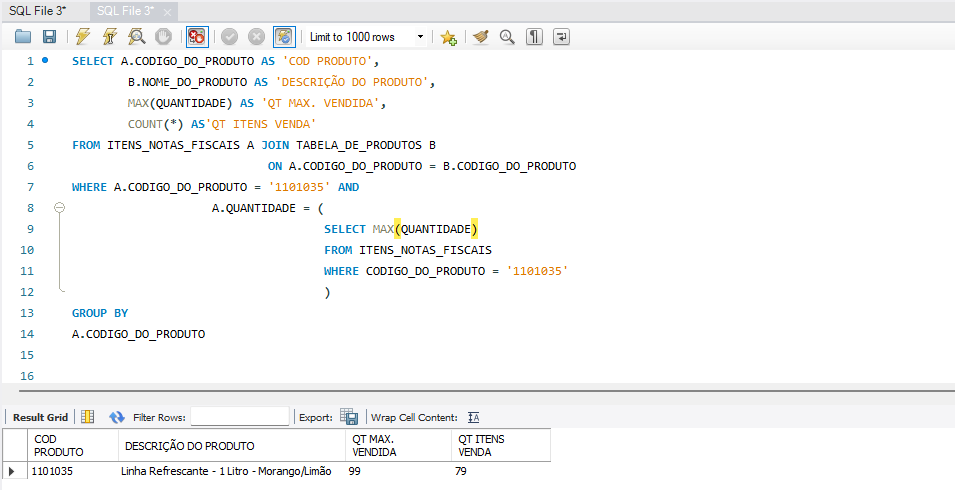Toggle result grid form editor icon

coord(88,417)
